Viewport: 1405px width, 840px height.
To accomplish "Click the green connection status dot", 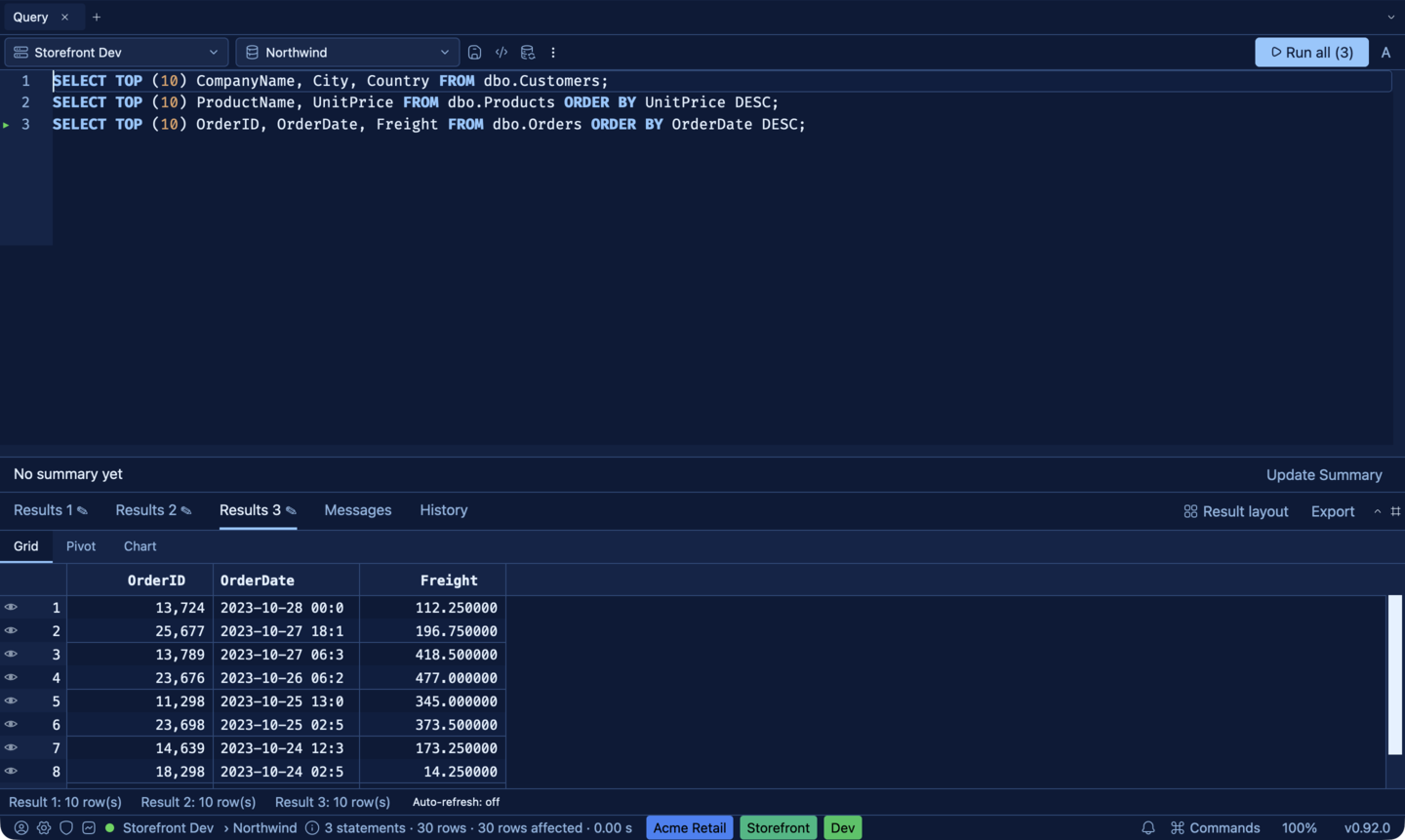I will click(109, 827).
